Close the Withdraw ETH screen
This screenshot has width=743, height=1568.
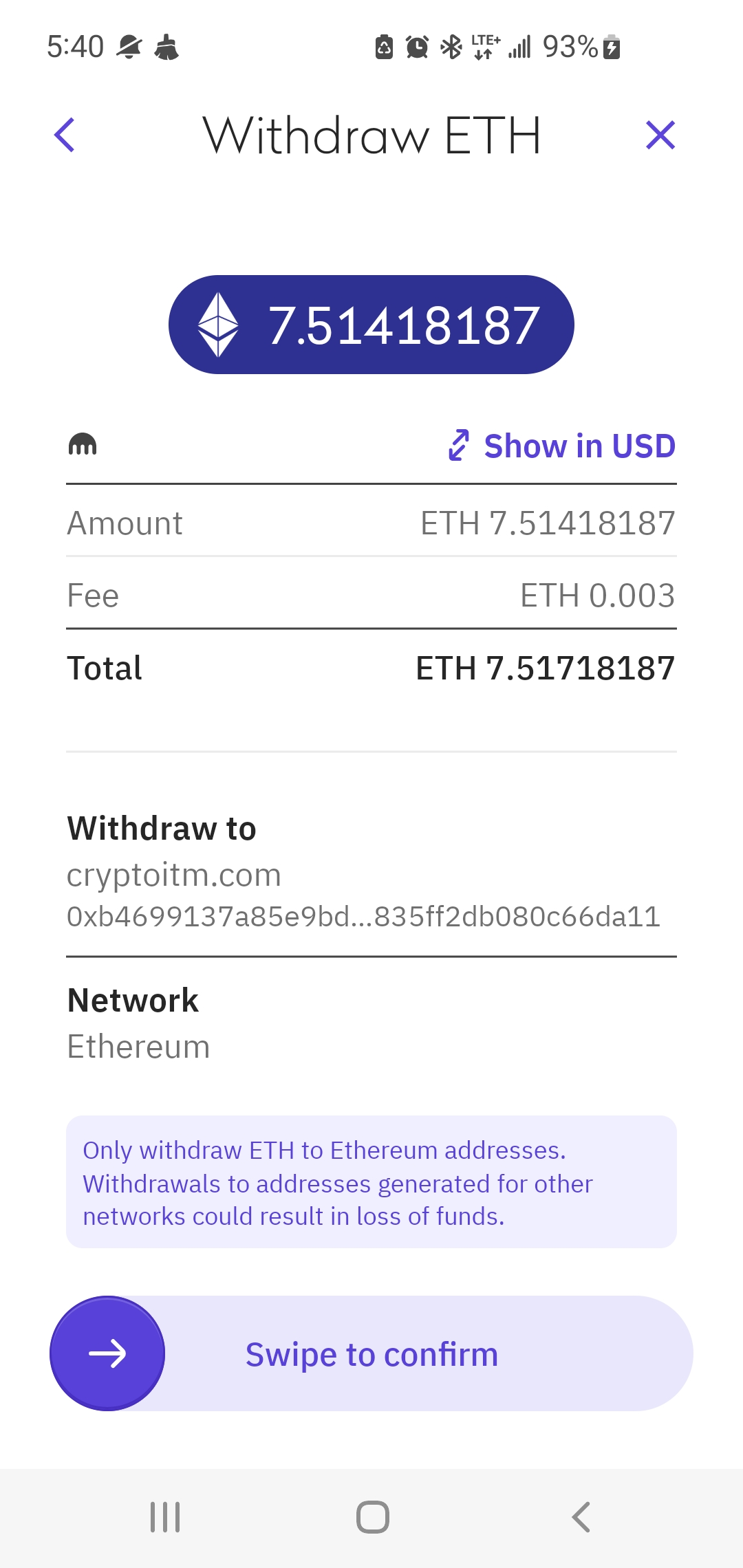[x=660, y=135]
